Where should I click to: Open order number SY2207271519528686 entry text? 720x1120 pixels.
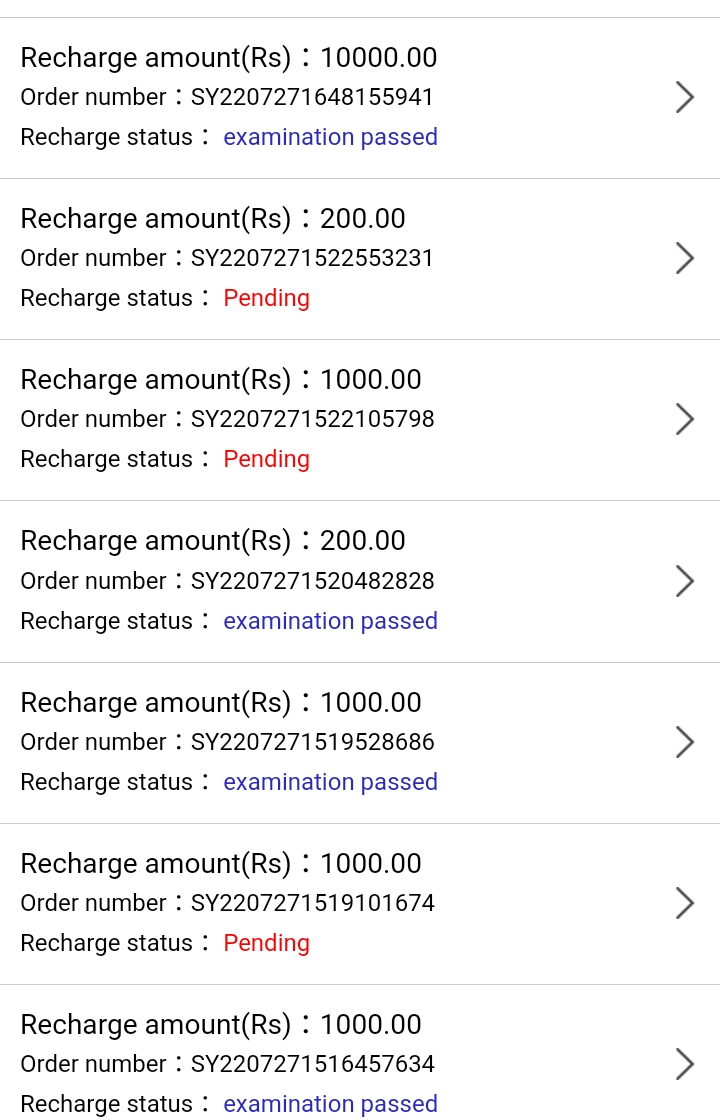point(312,742)
